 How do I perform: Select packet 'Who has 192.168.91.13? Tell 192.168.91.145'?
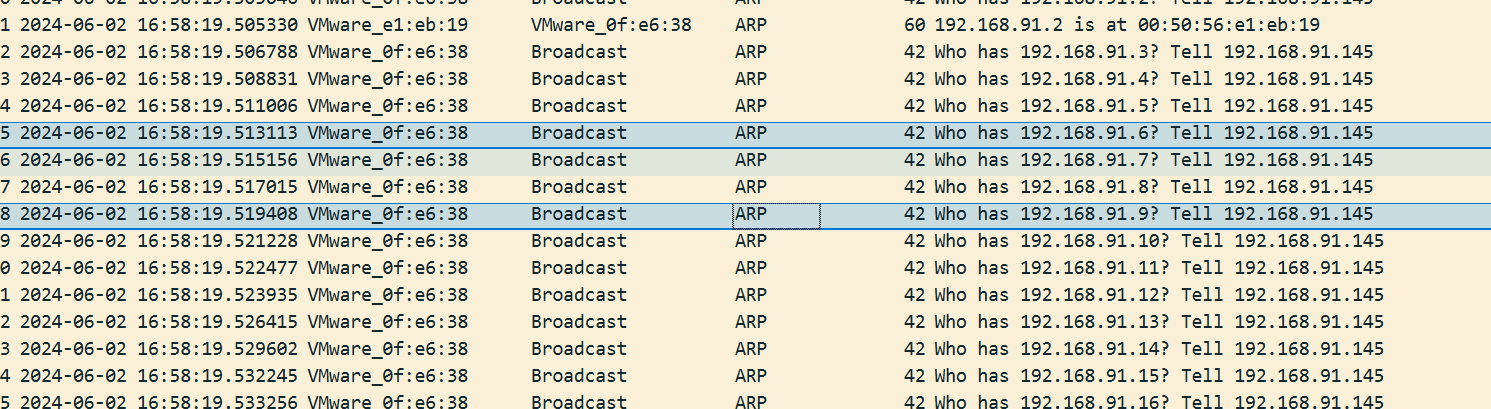(745, 322)
